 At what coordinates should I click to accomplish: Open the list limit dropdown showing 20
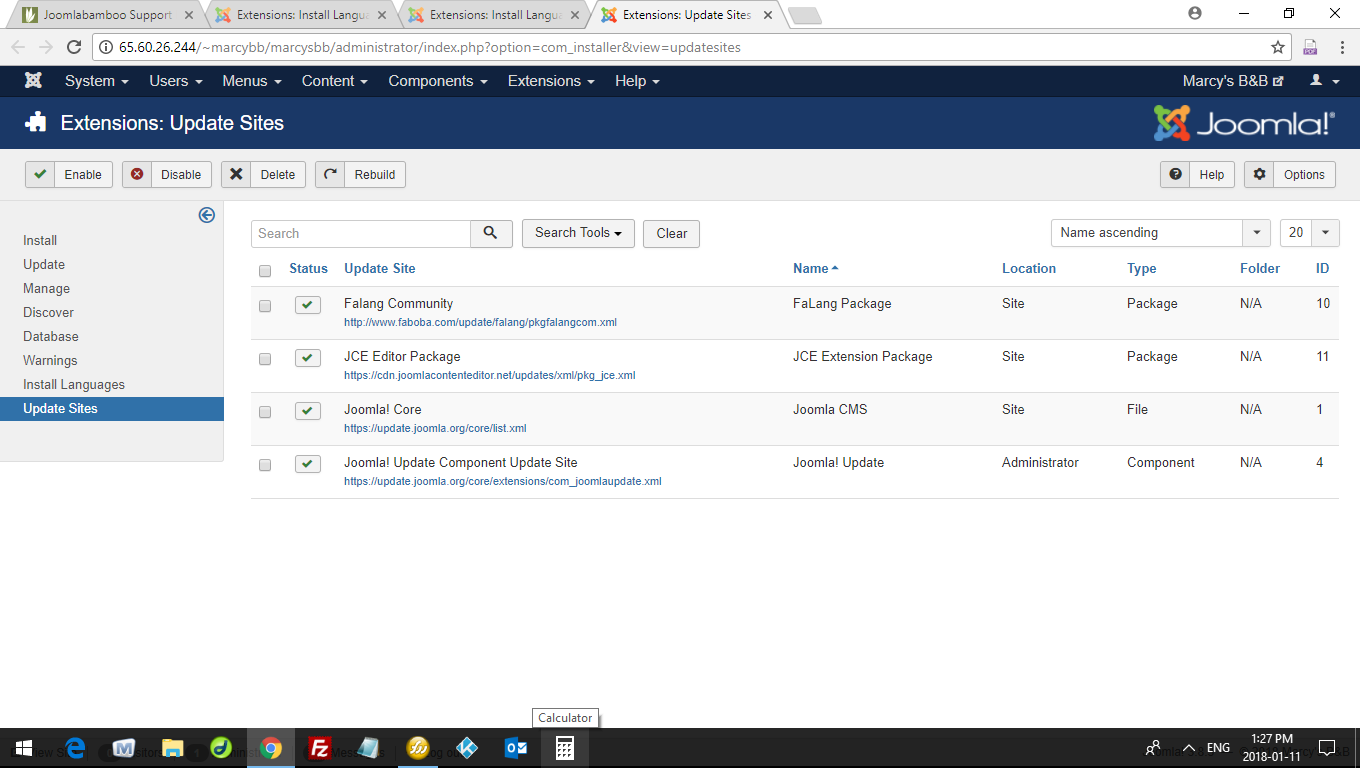(1309, 233)
